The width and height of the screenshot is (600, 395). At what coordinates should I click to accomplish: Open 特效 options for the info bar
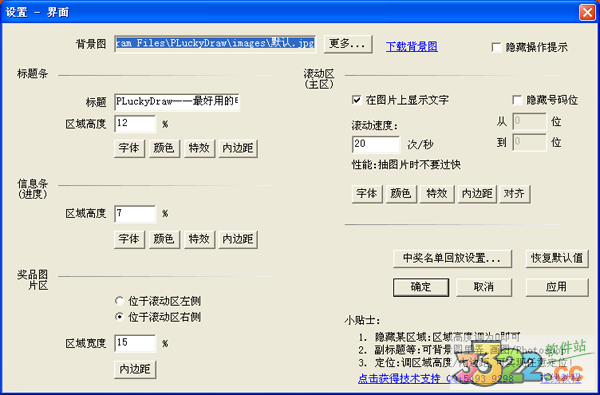[199, 239]
